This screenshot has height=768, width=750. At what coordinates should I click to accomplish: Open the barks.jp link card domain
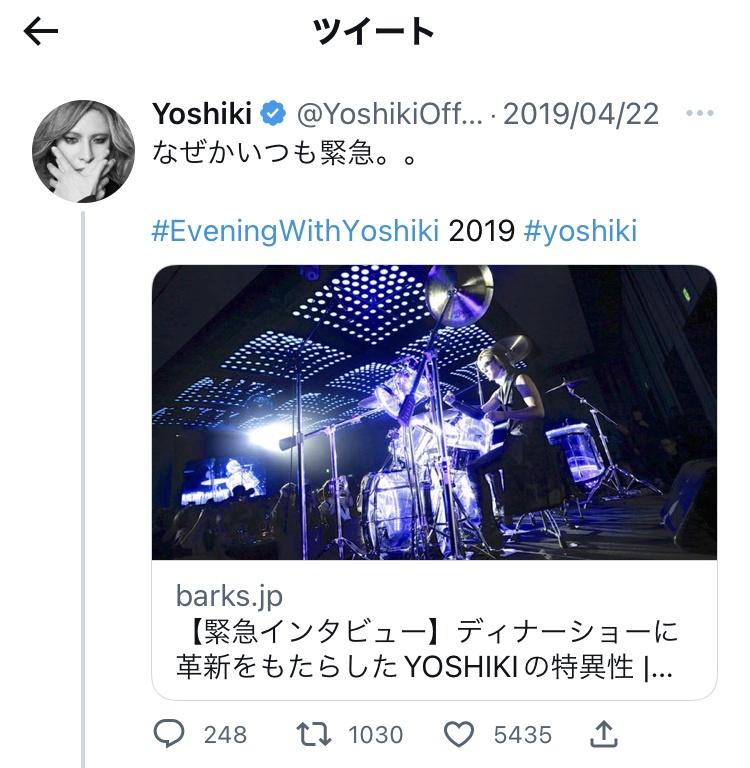[x=229, y=596]
